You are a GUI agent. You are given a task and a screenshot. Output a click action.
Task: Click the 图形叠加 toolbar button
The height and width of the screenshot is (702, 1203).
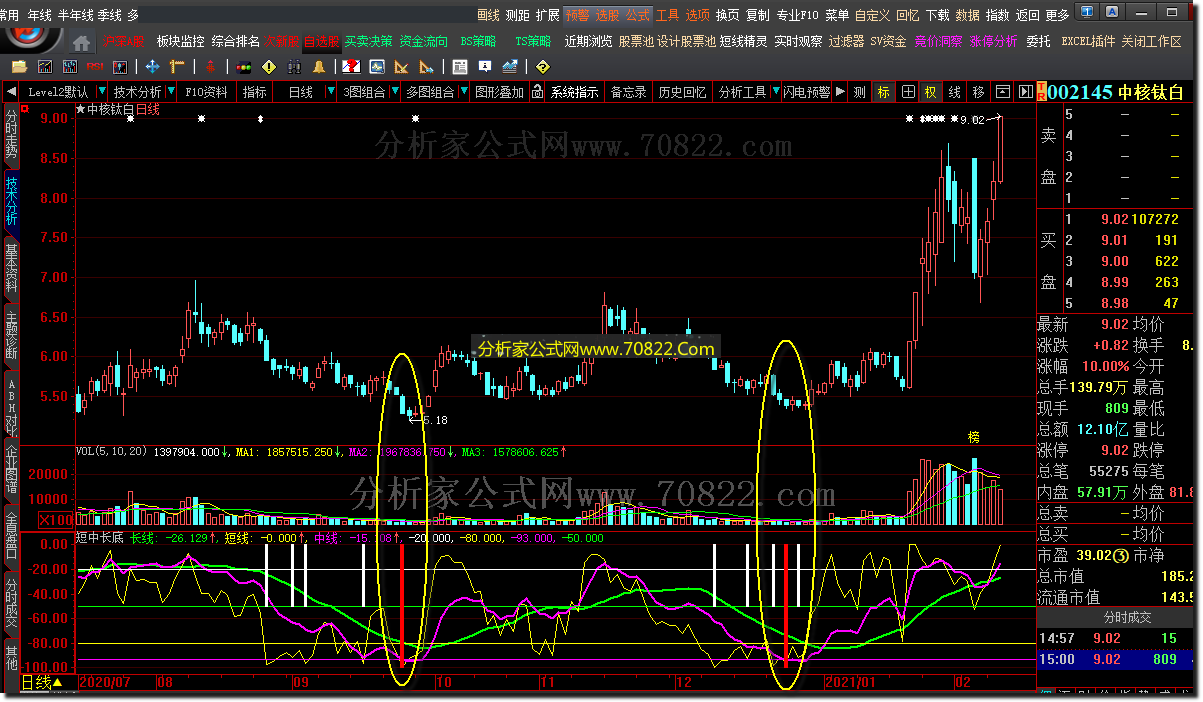pyautogui.click(x=499, y=92)
